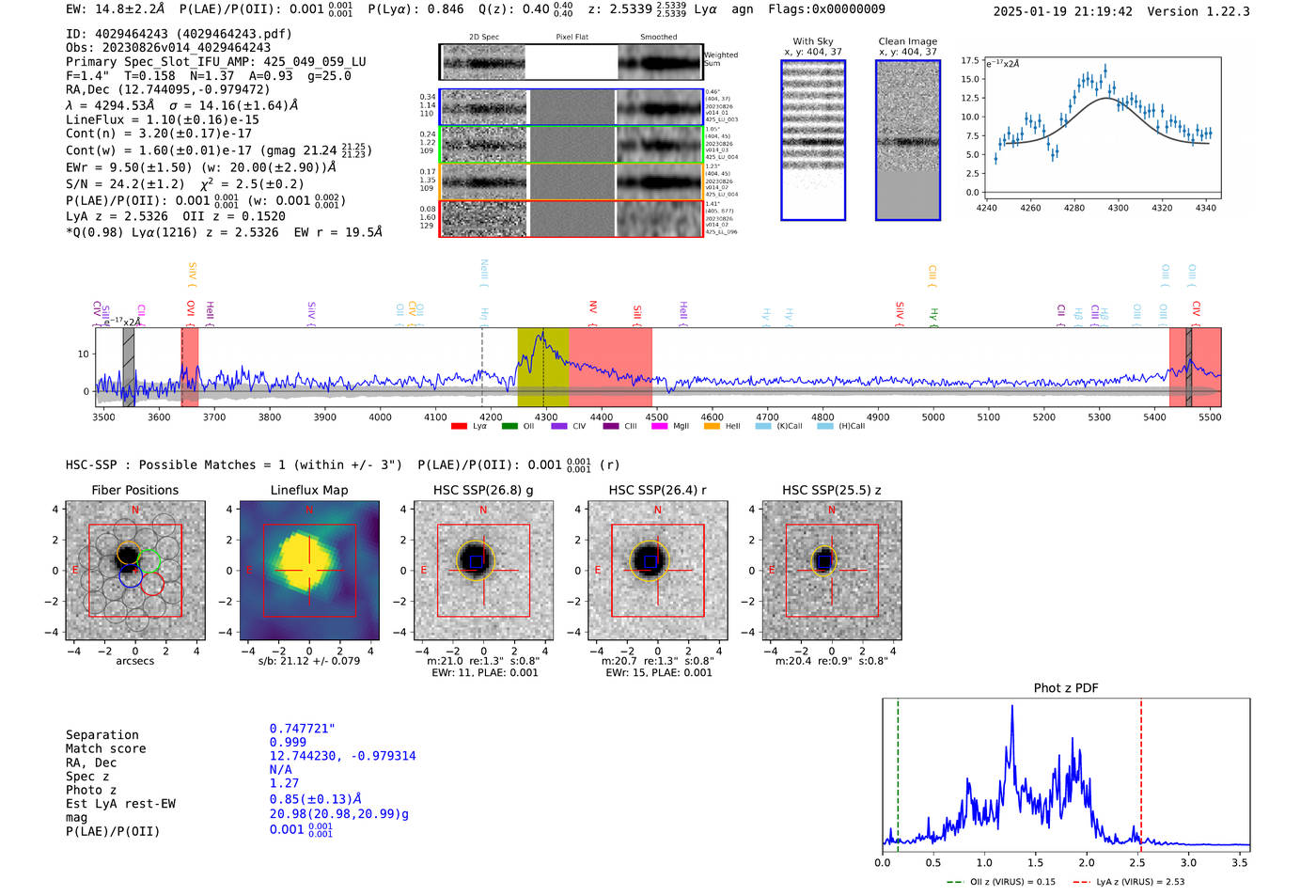The width and height of the screenshot is (1316, 896).
Task: Select the orange-outlined fiber spectrum row
Action: pos(571,181)
